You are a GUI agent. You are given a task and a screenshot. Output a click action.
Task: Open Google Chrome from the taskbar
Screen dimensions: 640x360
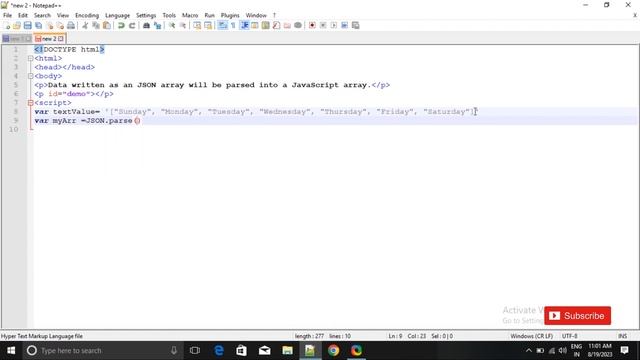[333, 351]
